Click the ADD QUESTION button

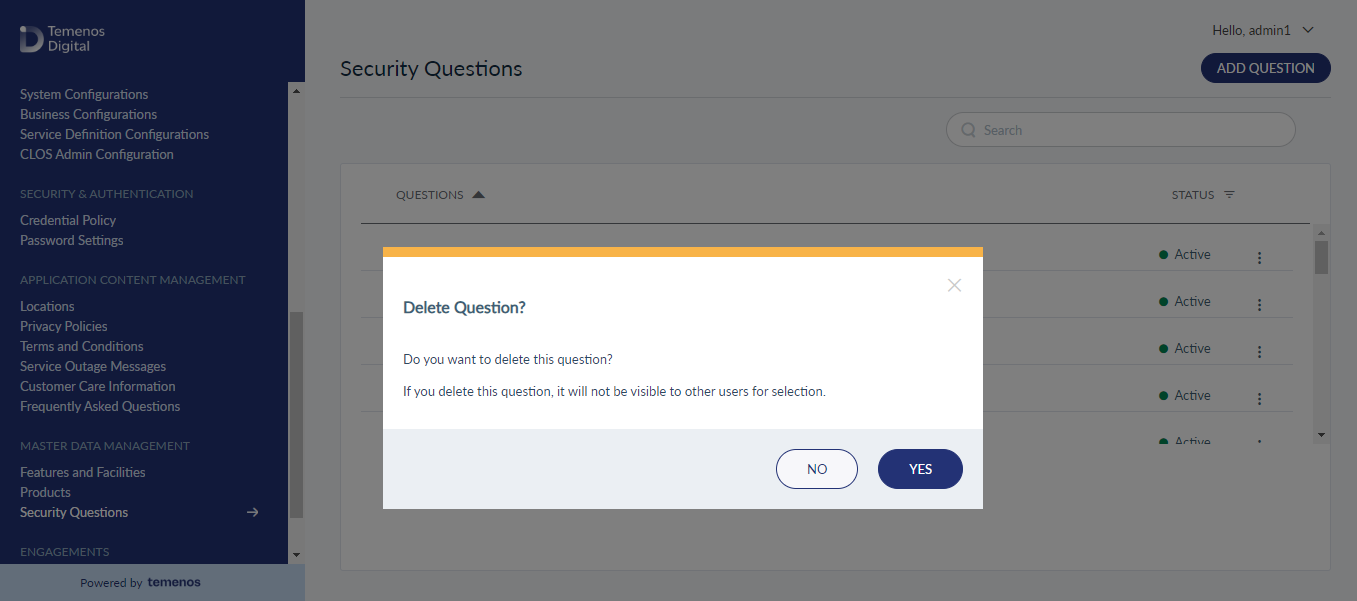point(1265,68)
